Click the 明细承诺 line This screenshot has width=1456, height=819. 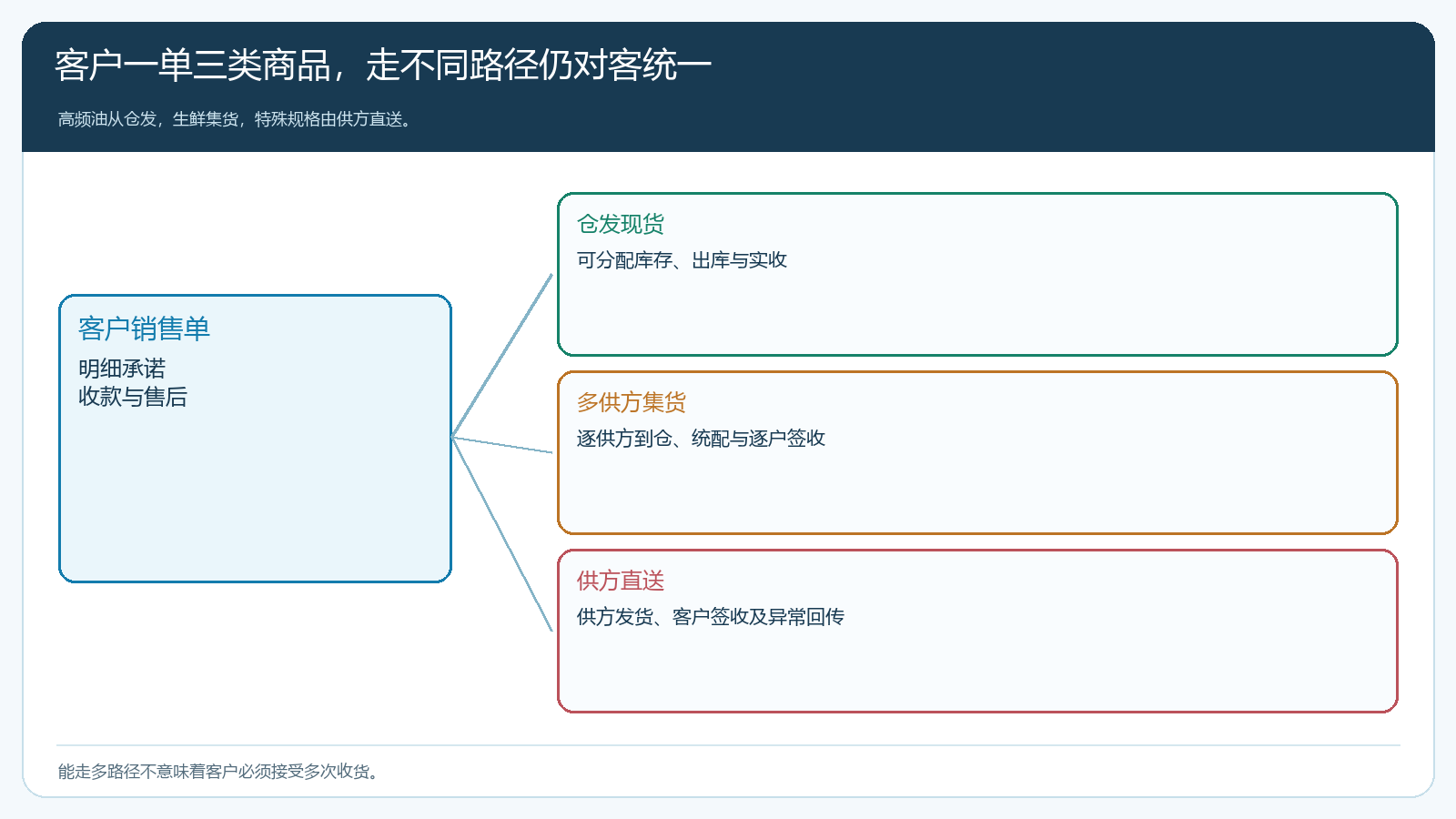tap(122, 369)
